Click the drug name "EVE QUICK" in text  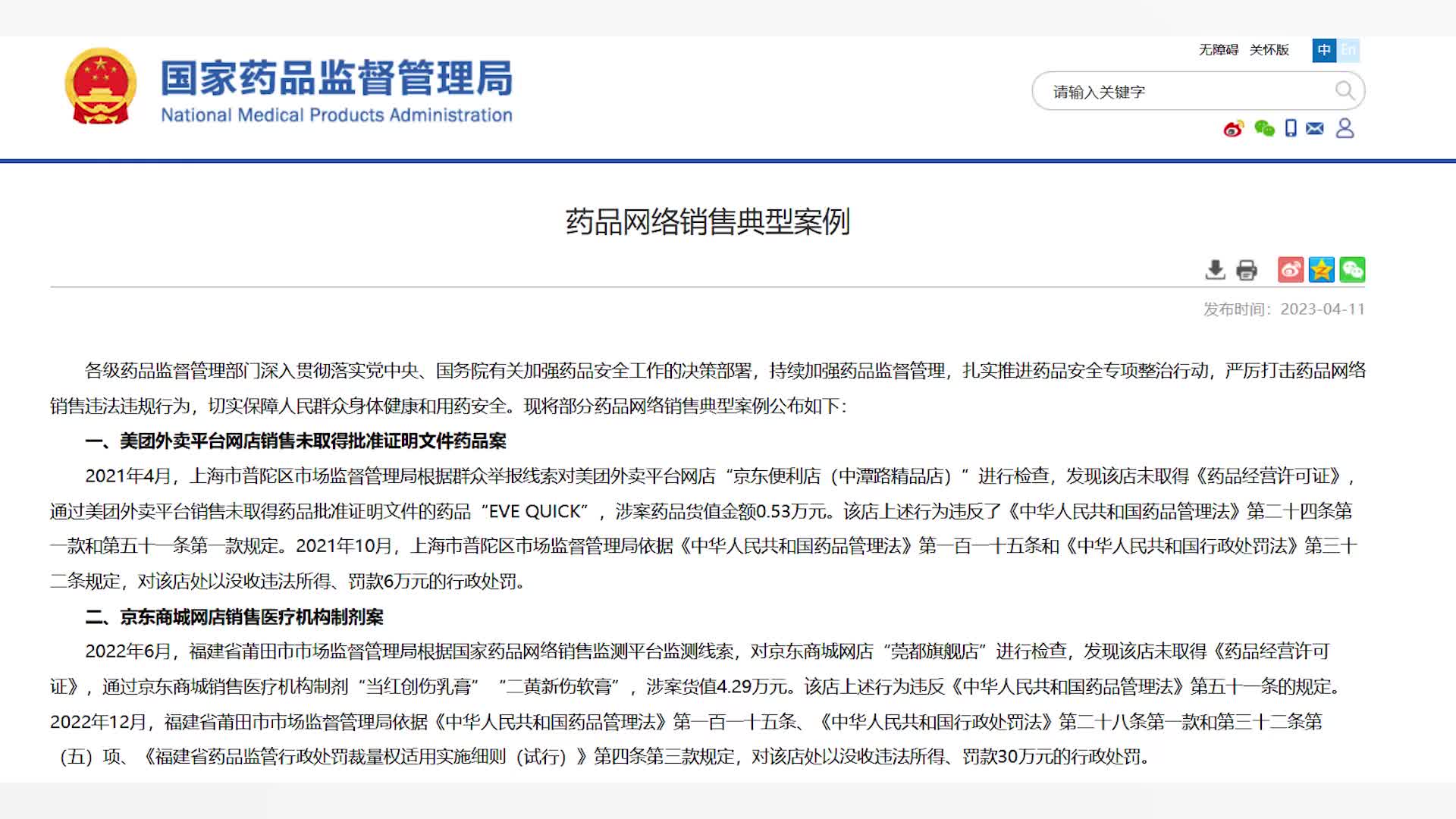[x=535, y=512]
